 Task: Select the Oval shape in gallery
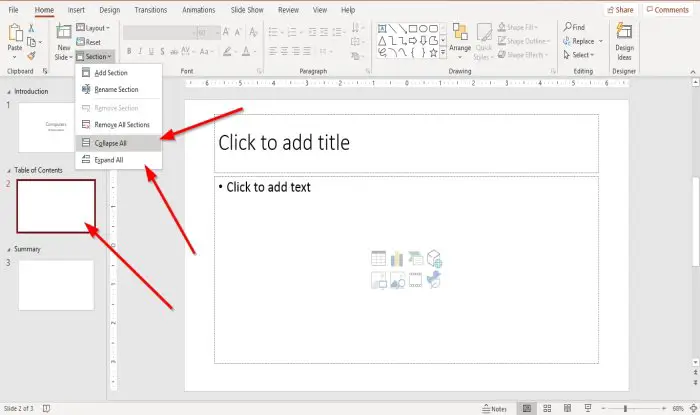tap(423, 29)
